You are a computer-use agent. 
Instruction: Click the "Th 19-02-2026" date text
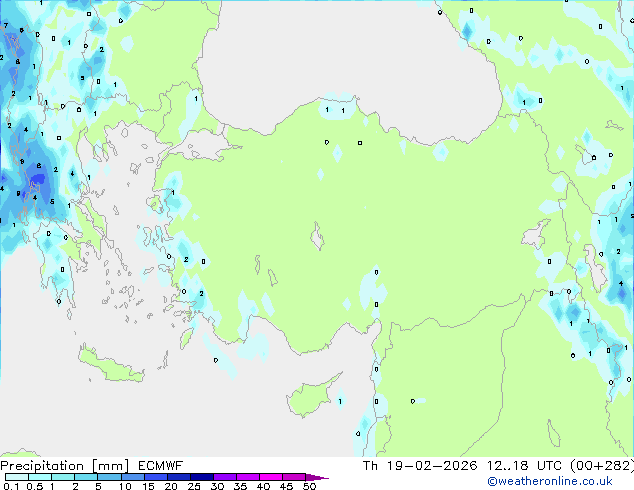(420, 466)
